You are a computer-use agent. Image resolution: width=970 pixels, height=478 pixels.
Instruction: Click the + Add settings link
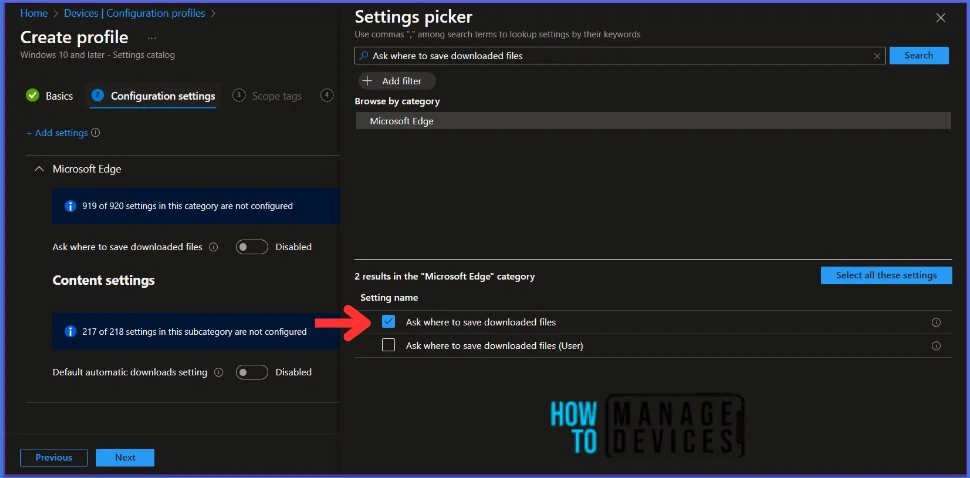click(57, 133)
